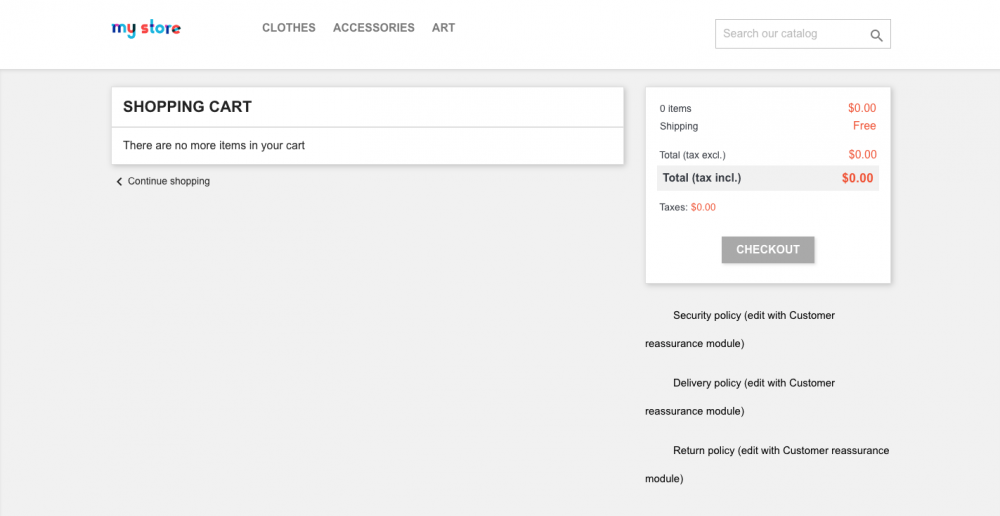Go to the Art category
The image size is (1000, 516).
point(443,28)
